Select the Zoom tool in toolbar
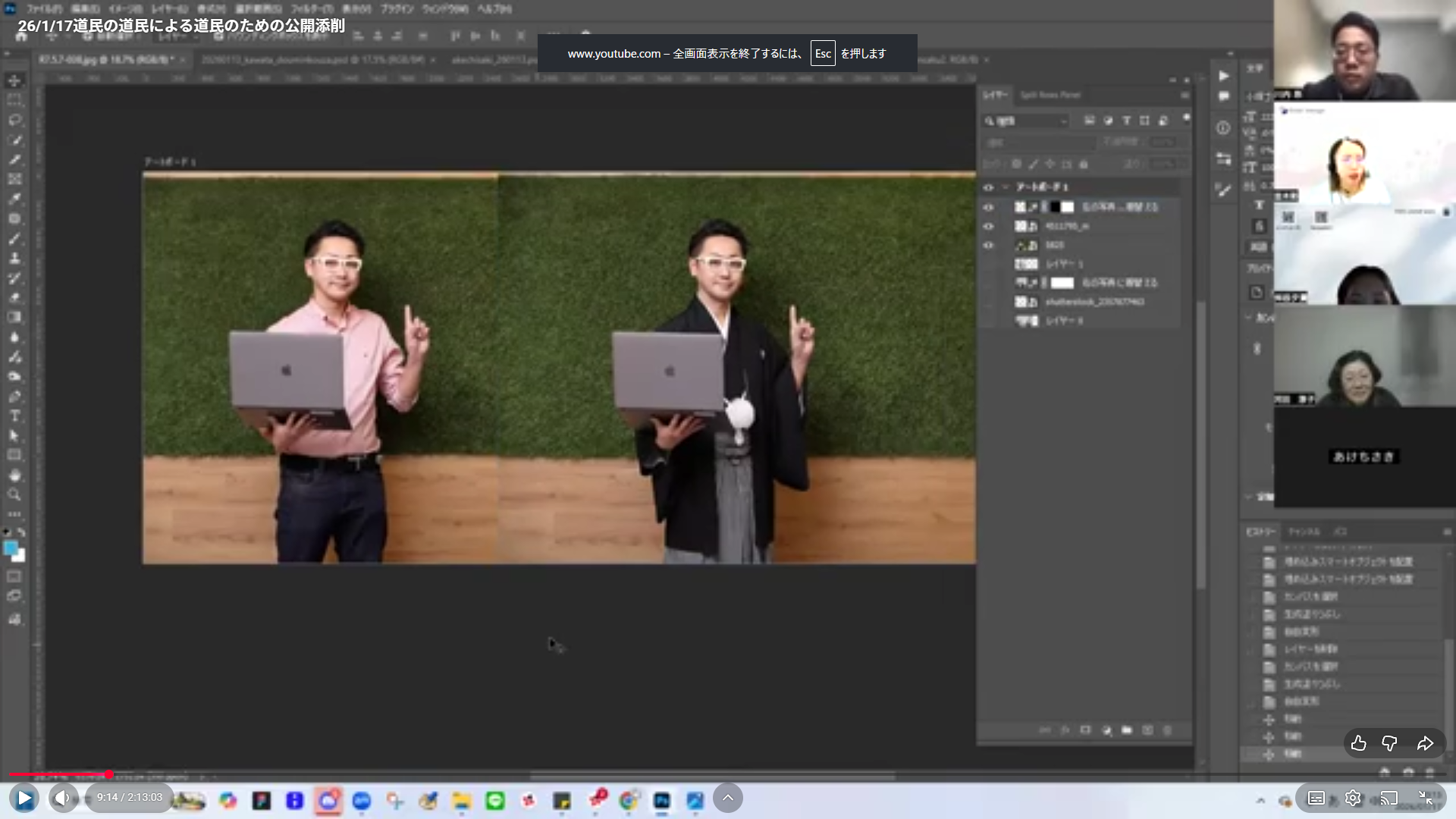Image resolution: width=1456 pixels, height=819 pixels. [x=14, y=494]
